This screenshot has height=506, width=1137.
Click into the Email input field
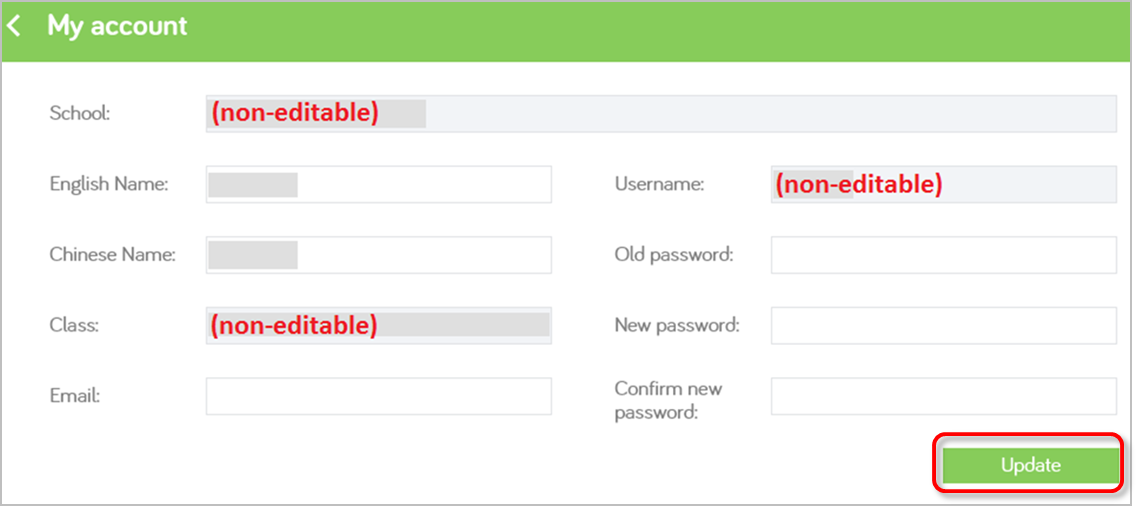click(x=379, y=396)
